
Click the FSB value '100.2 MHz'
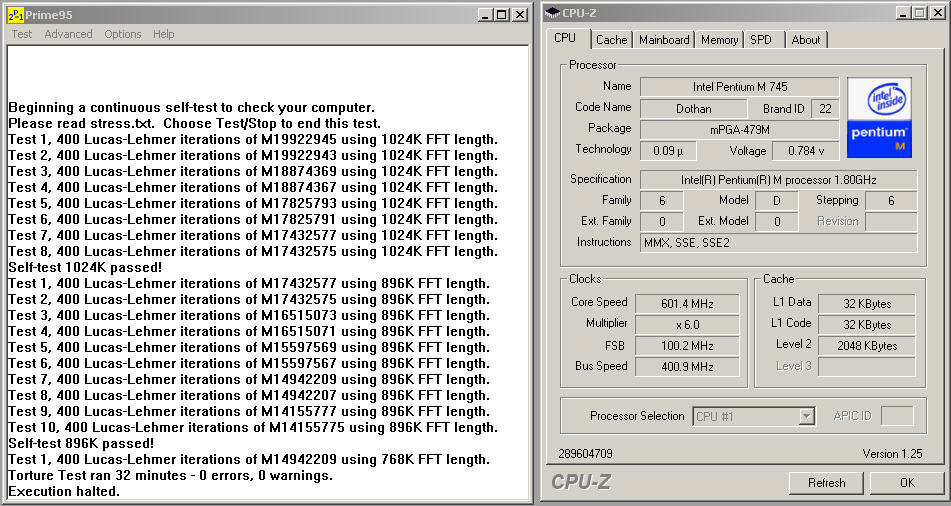pos(687,346)
